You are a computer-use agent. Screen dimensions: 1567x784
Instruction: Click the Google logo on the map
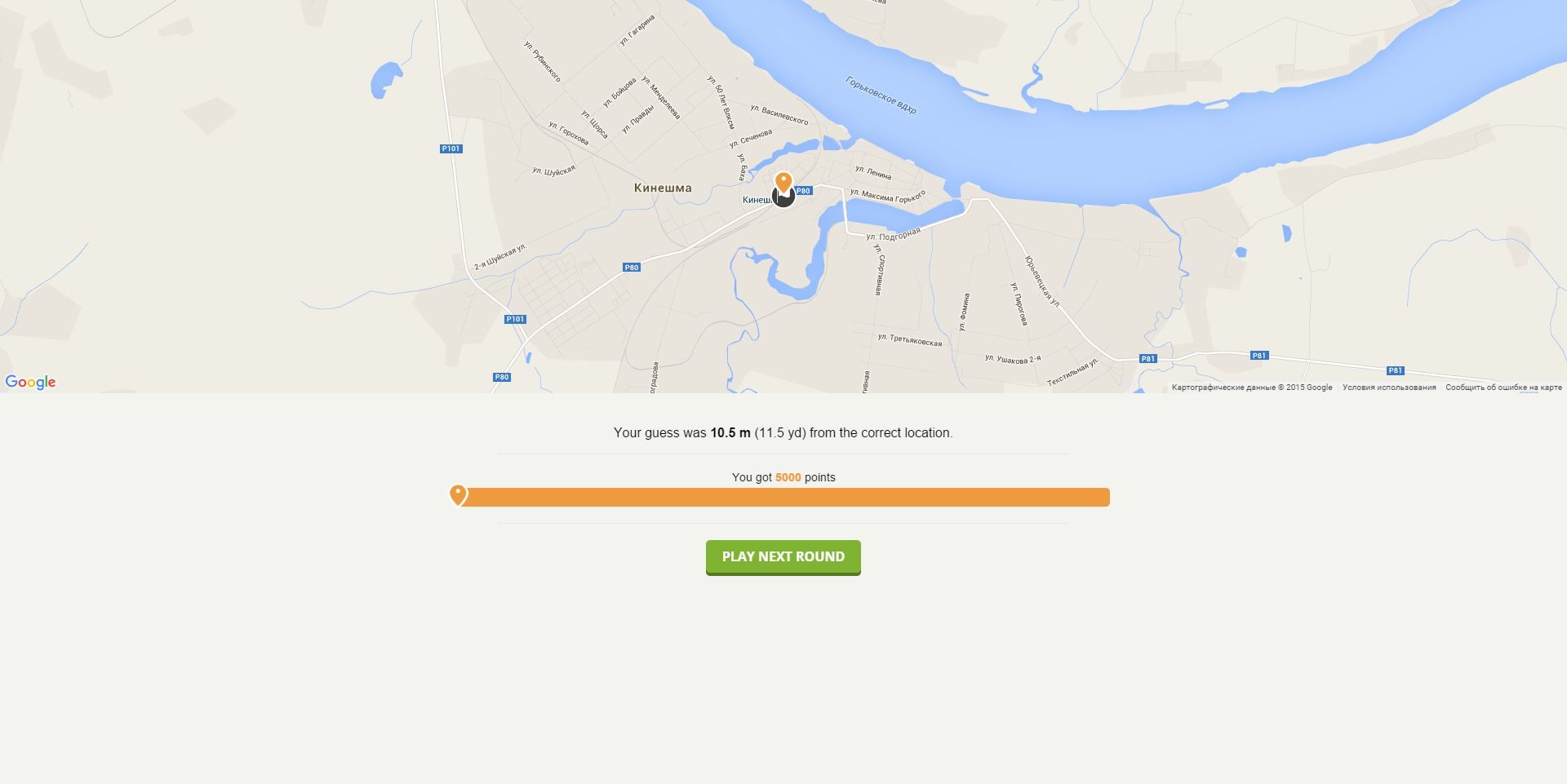coord(30,383)
